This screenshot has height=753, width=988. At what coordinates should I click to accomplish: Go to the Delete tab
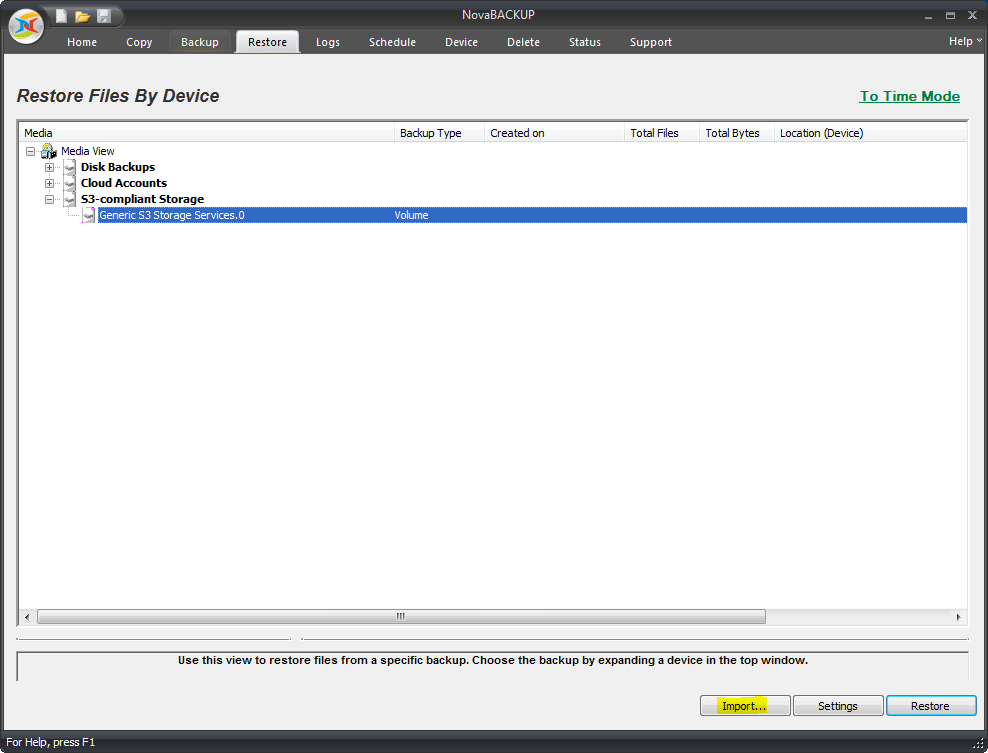tap(524, 42)
